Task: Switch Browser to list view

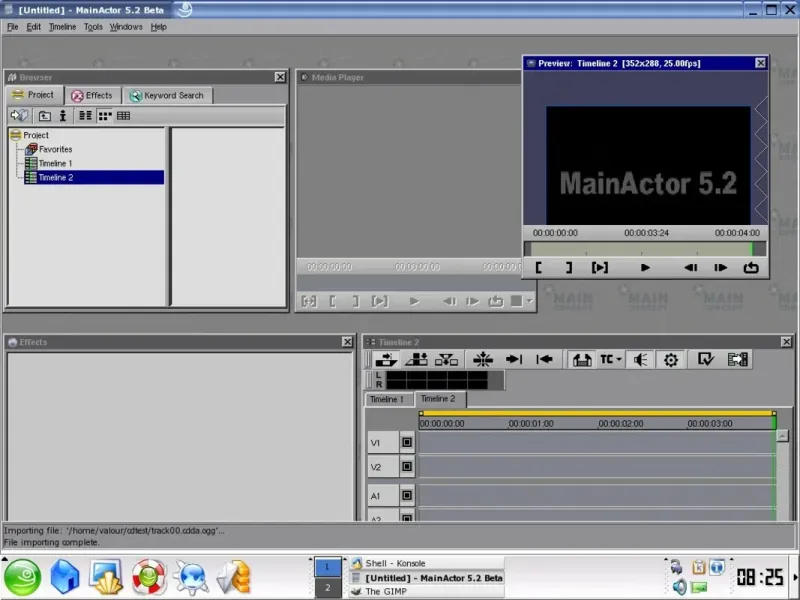Action: pyautogui.click(x=85, y=116)
